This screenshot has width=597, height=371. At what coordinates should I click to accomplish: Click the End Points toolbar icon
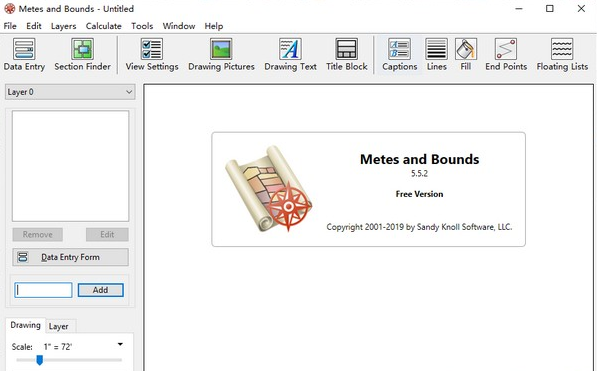pos(506,54)
